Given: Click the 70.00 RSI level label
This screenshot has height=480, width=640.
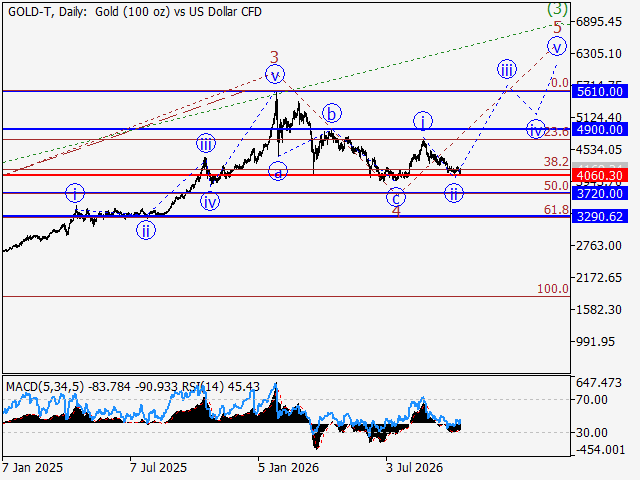Looking at the screenshot, I should coord(592,400).
